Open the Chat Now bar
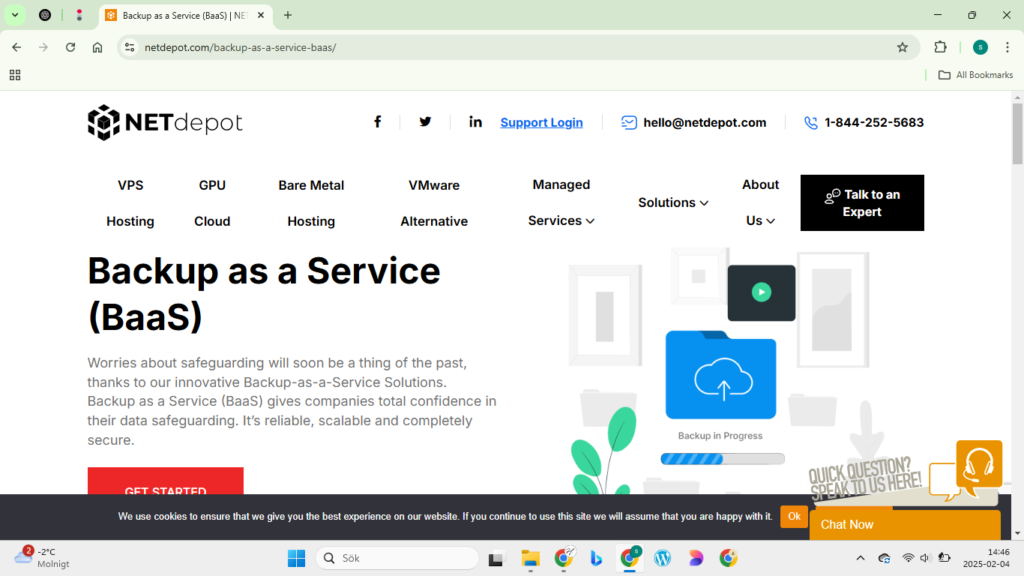The height and width of the screenshot is (576, 1024). [x=904, y=524]
